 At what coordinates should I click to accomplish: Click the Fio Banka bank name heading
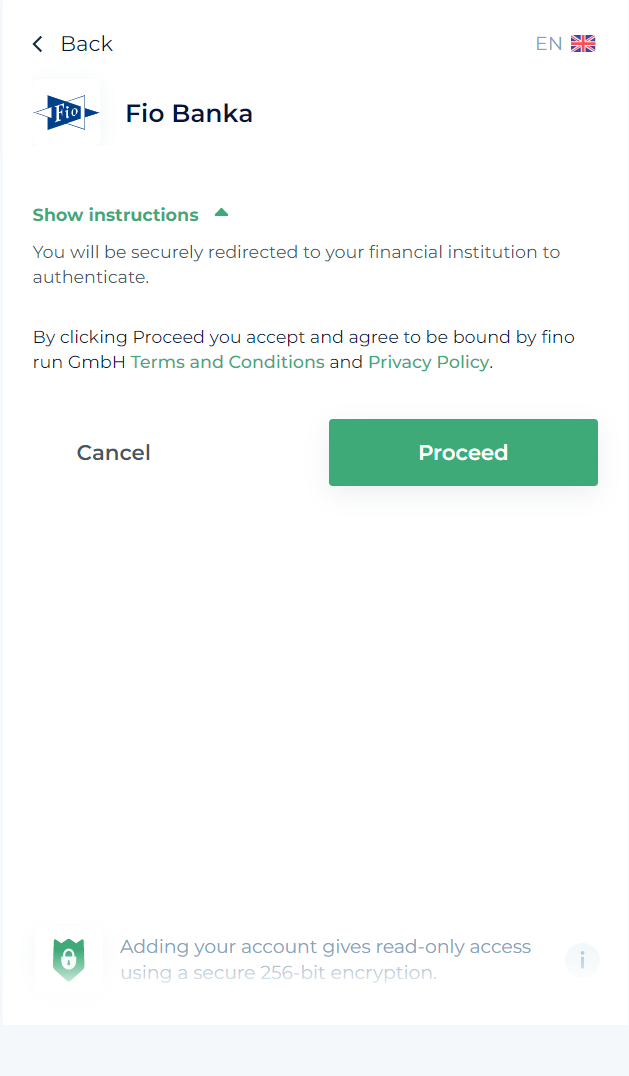coord(189,114)
